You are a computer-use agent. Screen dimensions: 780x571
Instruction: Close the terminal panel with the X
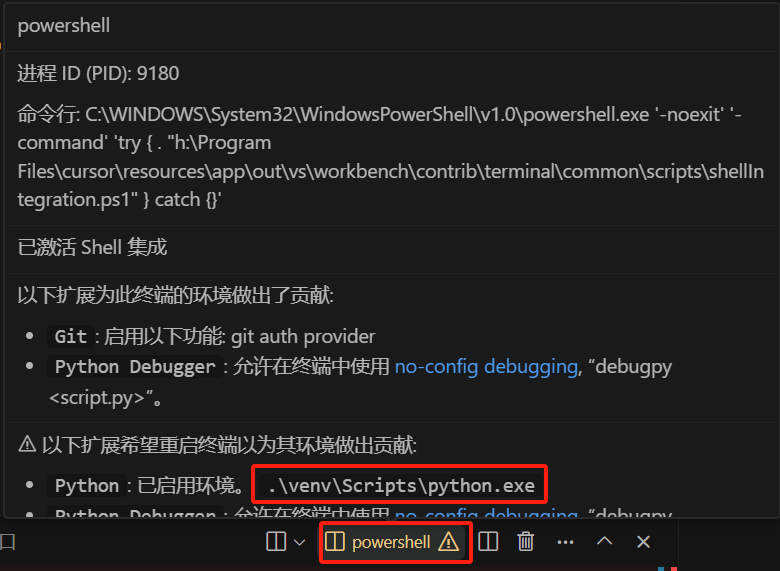coord(643,542)
